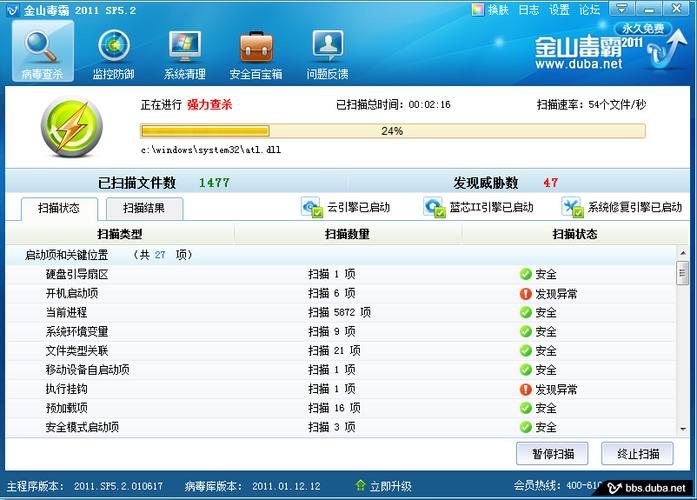Toggle the 云引擎 cloud engine status
This screenshot has width=697, height=500.
pyautogui.click(x=346, y=207)
